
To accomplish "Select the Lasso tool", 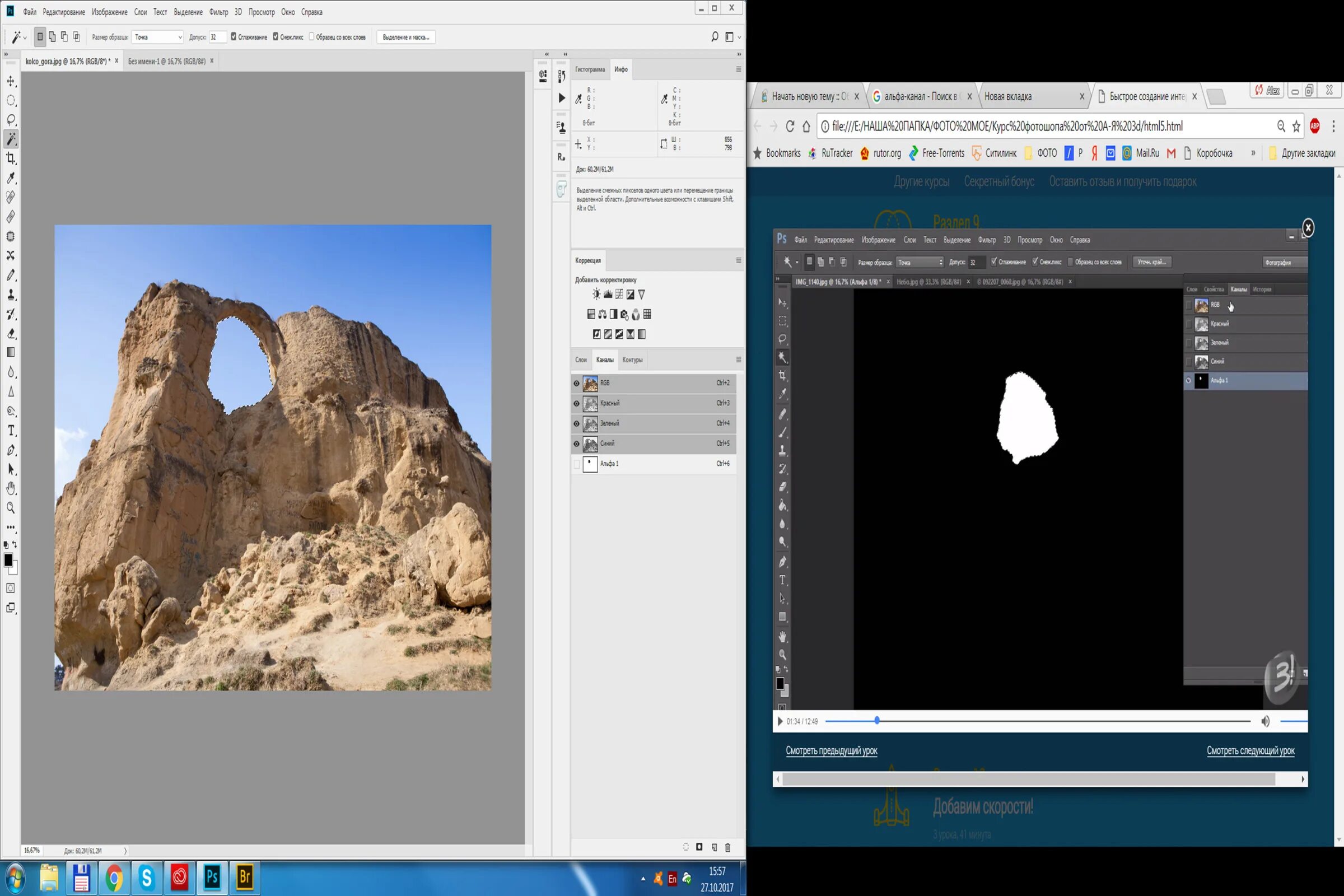I will coord(11,120).
